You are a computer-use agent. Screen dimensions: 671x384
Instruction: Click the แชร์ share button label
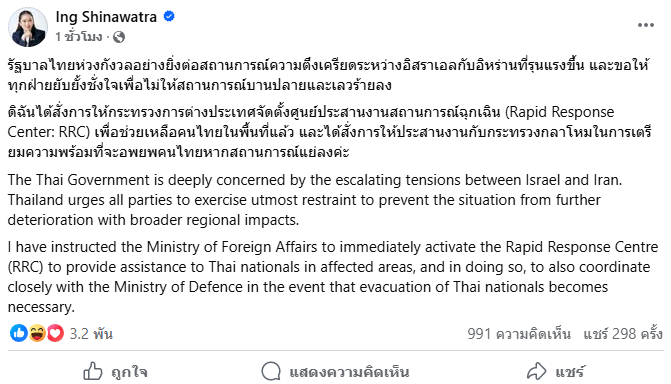[570, 372]
